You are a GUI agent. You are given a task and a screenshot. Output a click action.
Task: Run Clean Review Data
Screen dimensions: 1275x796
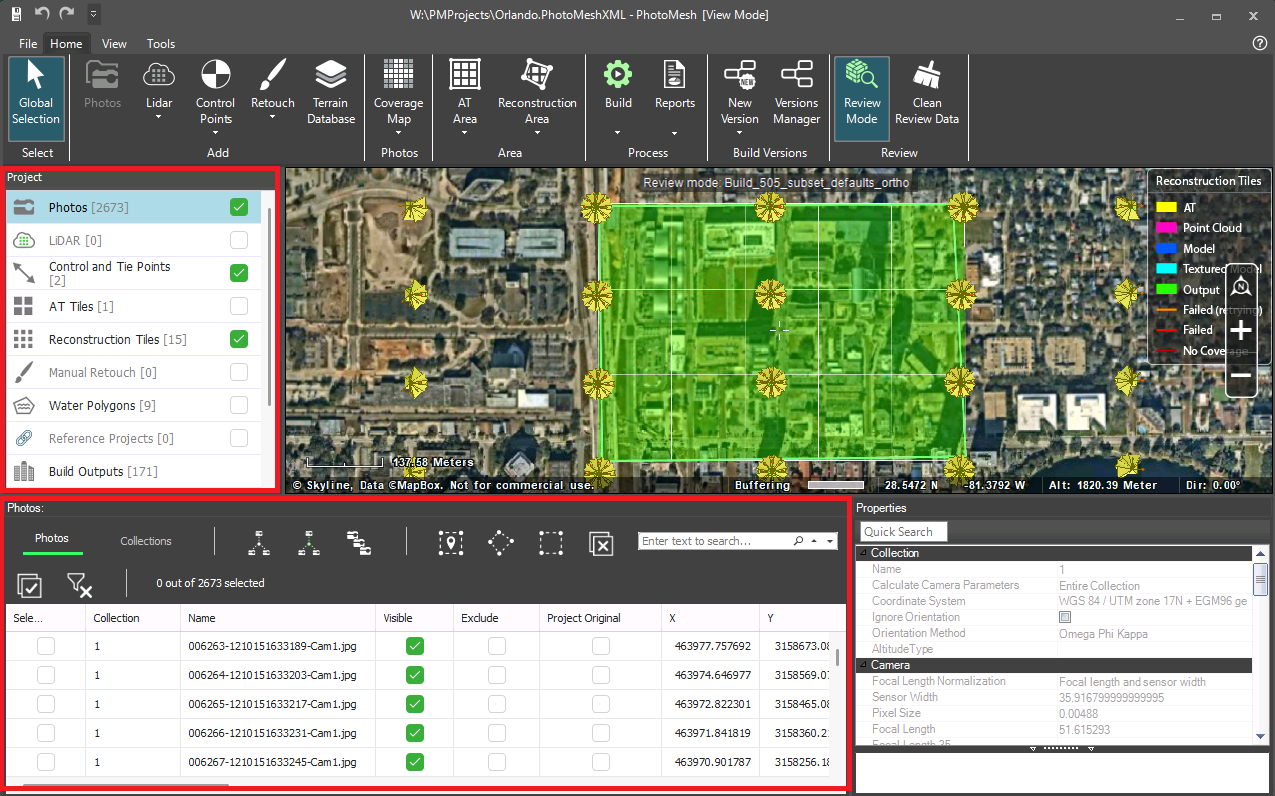pos(927,93)
